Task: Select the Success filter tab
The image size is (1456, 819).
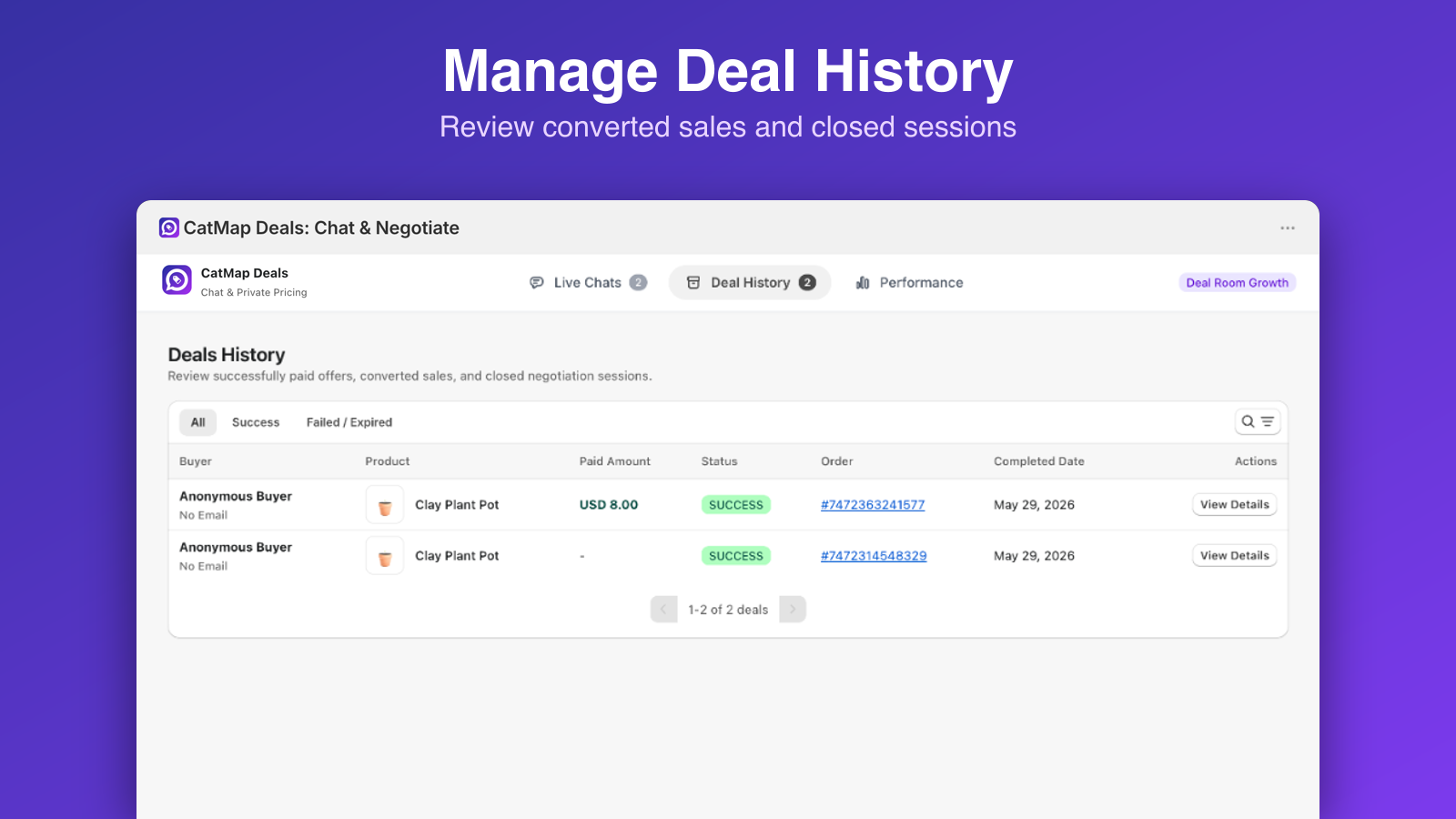Action: click(256, 422)
